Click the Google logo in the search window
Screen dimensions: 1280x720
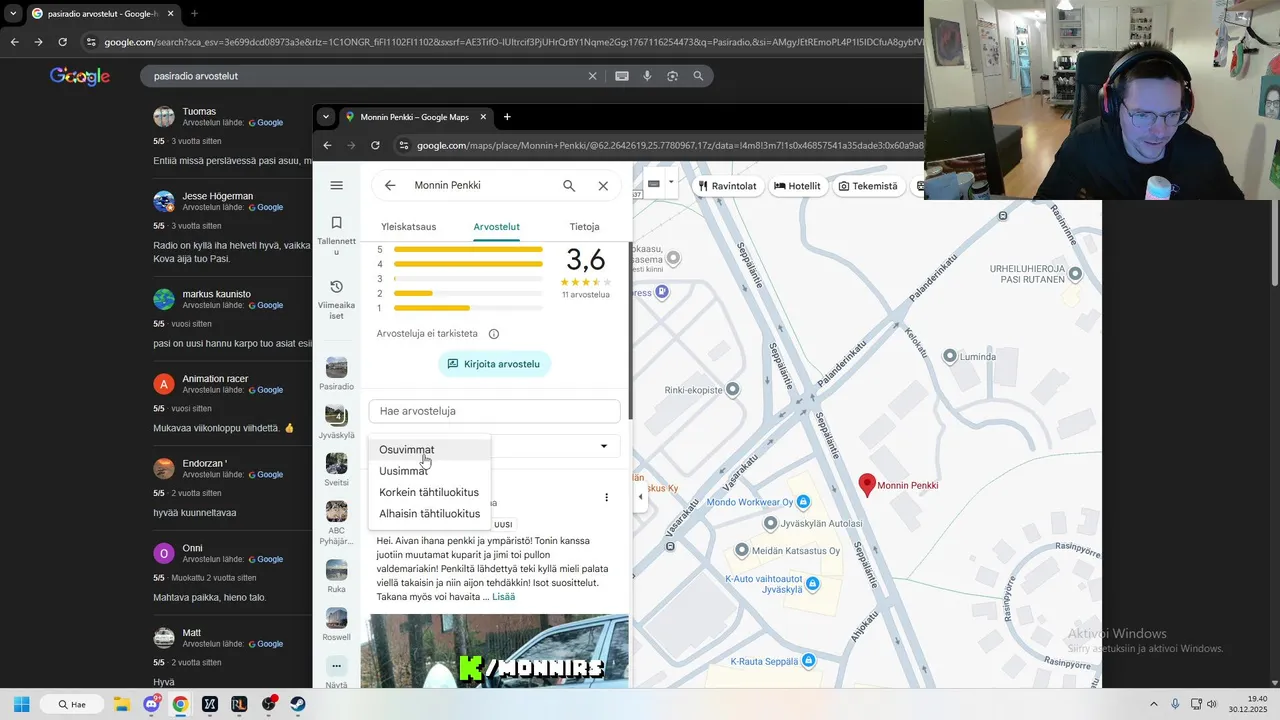coord(80,76)
